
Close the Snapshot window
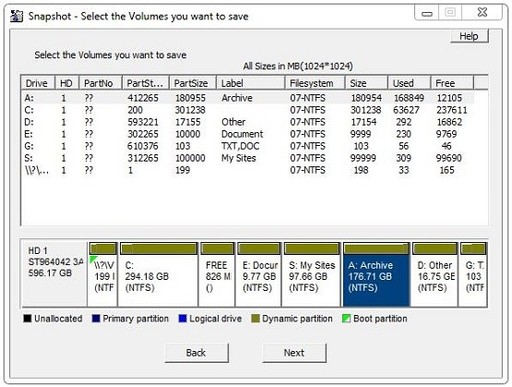point(482,13)
